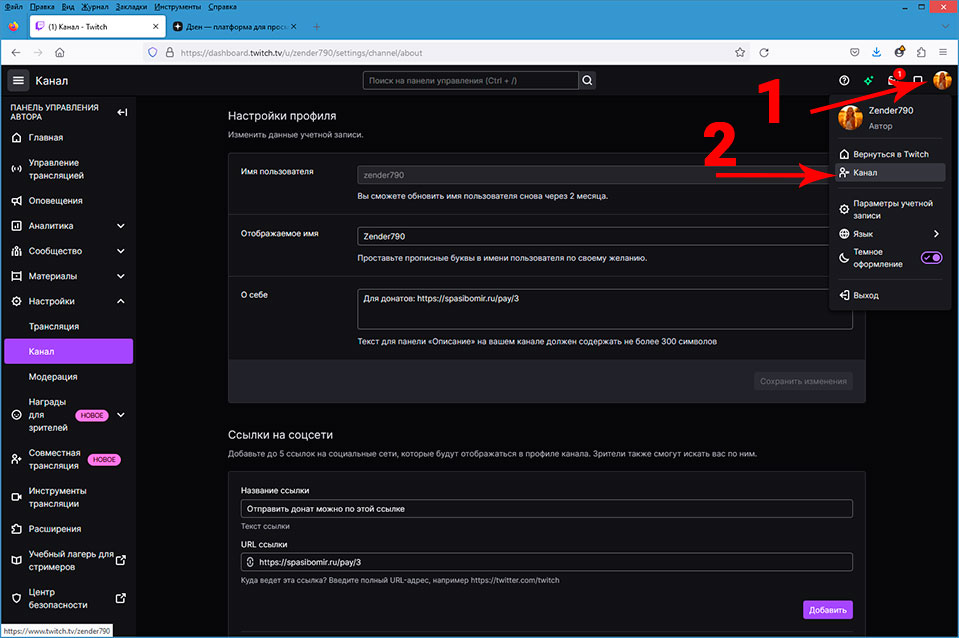The height and width of the screenshot is (638, 959).
Task: Select the highlighted Канал sidebar item
Action: pyautogui.click(x=68, y=352)
